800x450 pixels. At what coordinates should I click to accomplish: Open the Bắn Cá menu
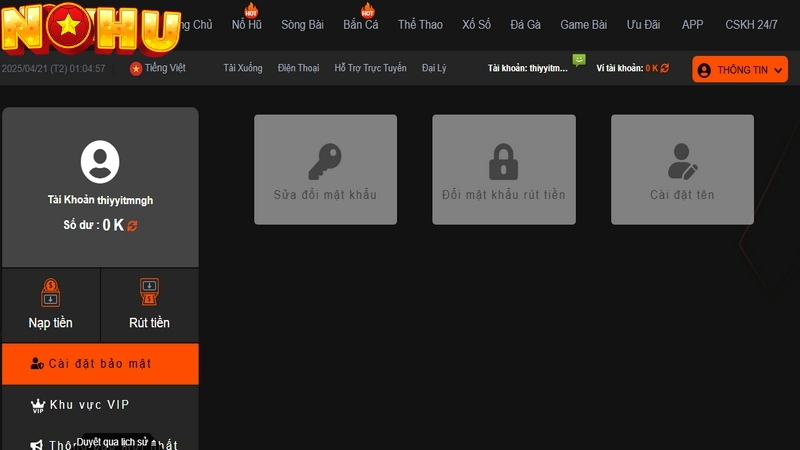360,24
